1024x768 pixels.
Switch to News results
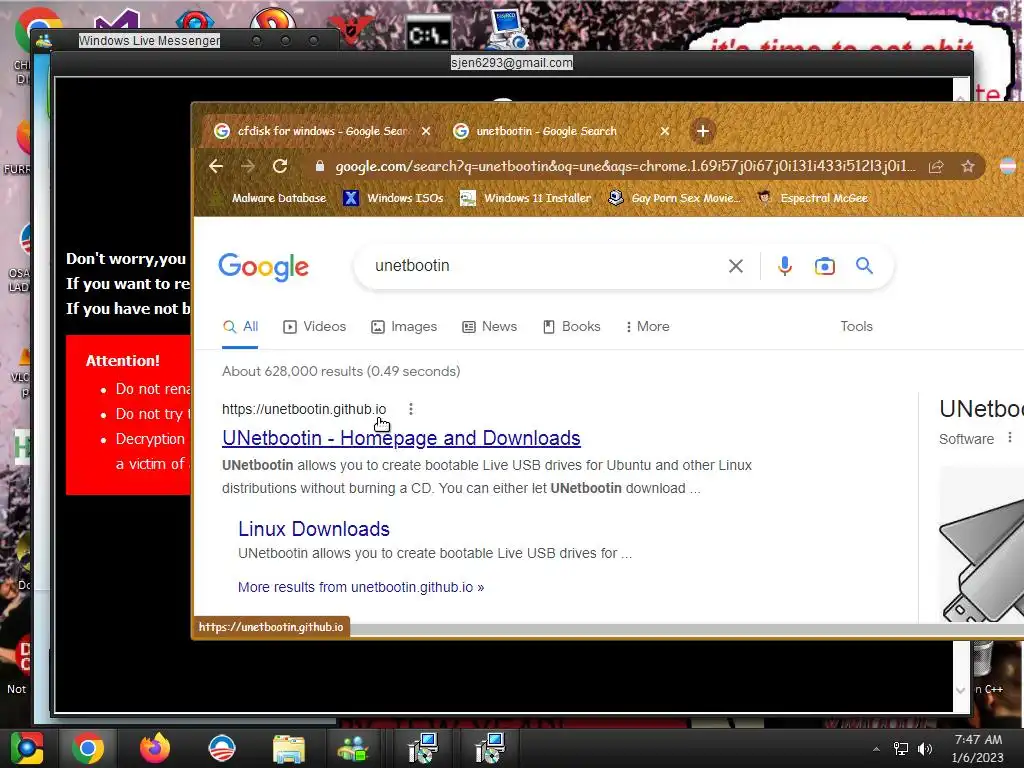click(489, 327)
